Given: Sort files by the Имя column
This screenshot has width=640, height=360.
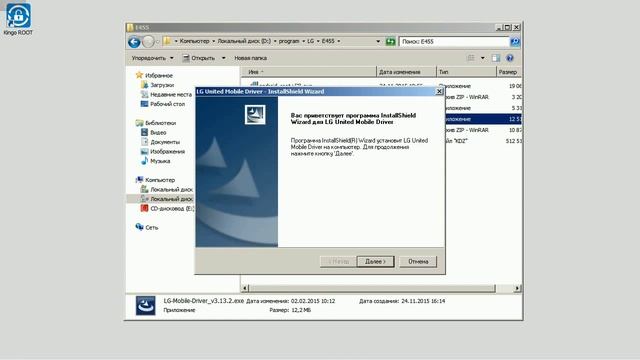Looking at the screenshot, I should tap(309, 72).
